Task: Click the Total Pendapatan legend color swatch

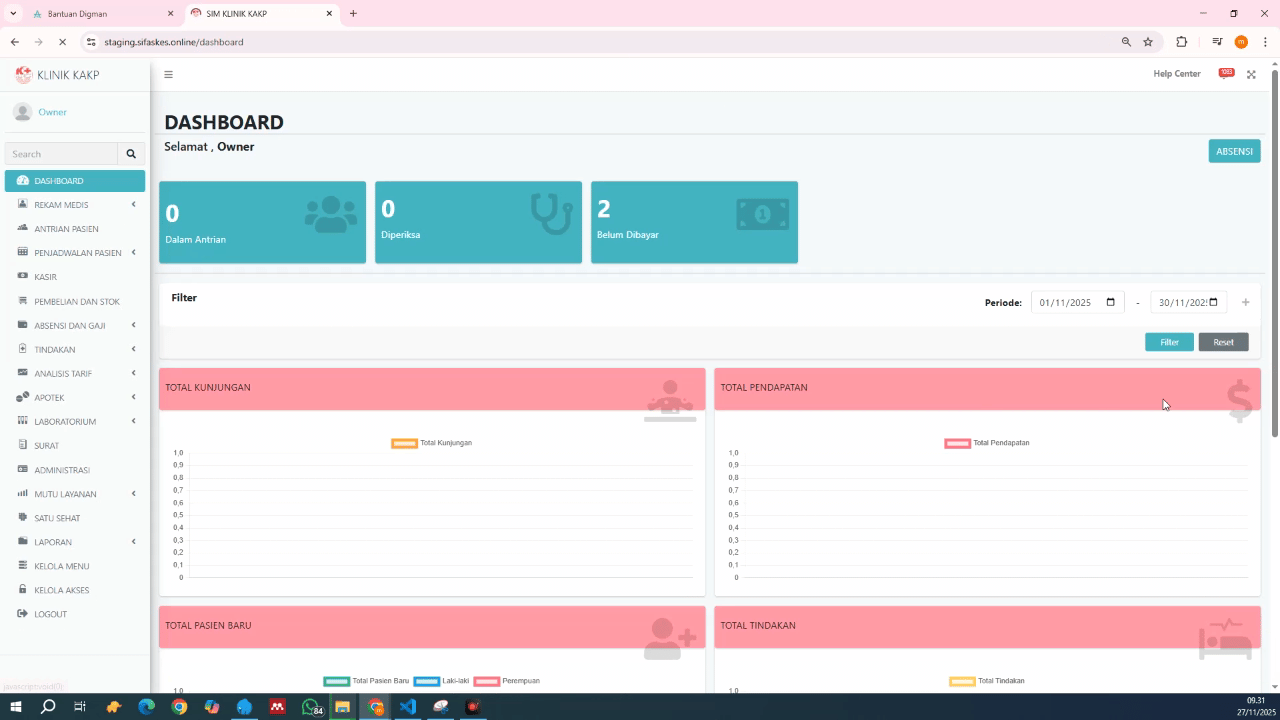Action: point(957,443)
